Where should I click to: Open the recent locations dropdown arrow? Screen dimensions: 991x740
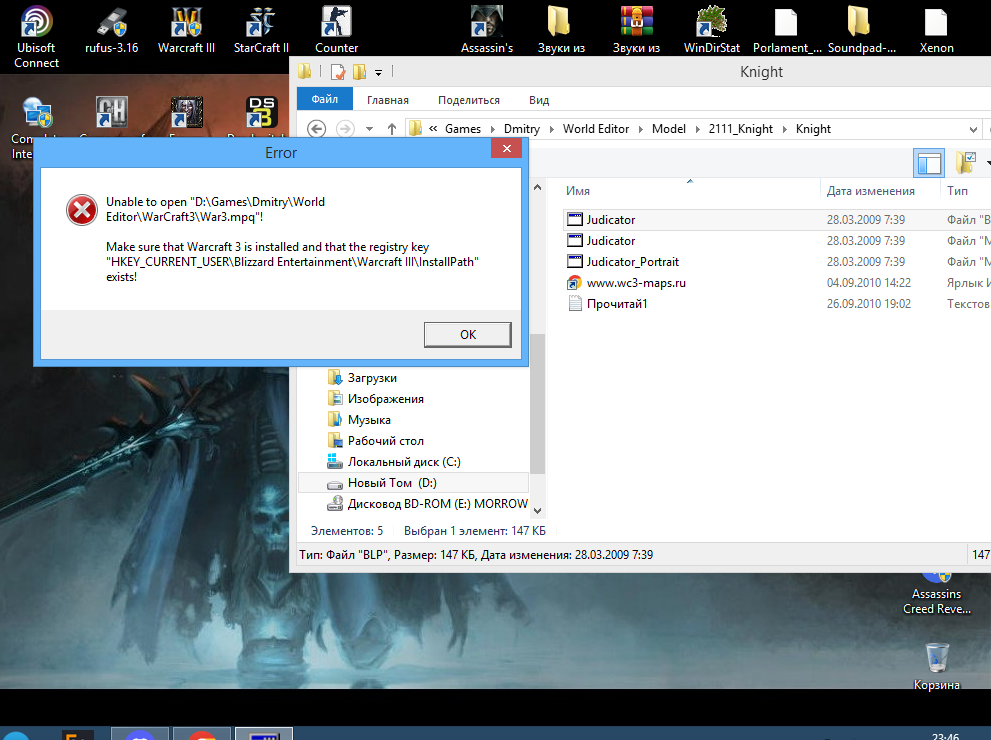[x=370, y=129]
